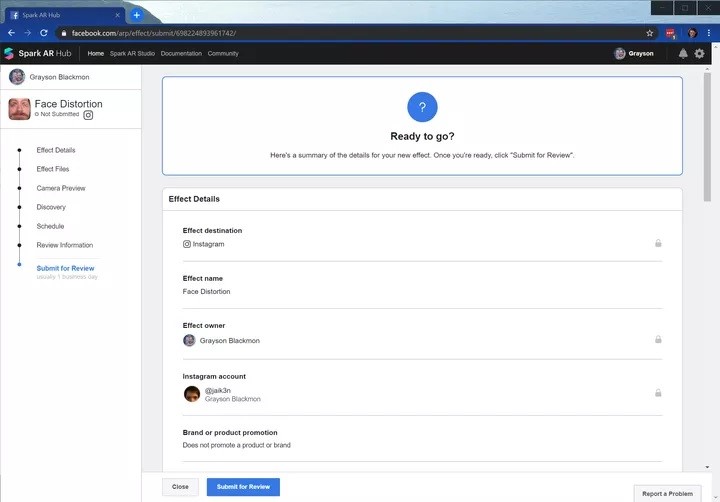This screenshot has height=502, width=720.
Task: Open the Camera Preview step
Action: (x=61, y=188)
